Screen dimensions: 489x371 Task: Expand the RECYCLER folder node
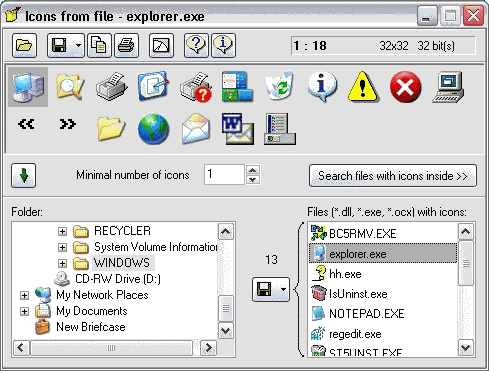62,231
